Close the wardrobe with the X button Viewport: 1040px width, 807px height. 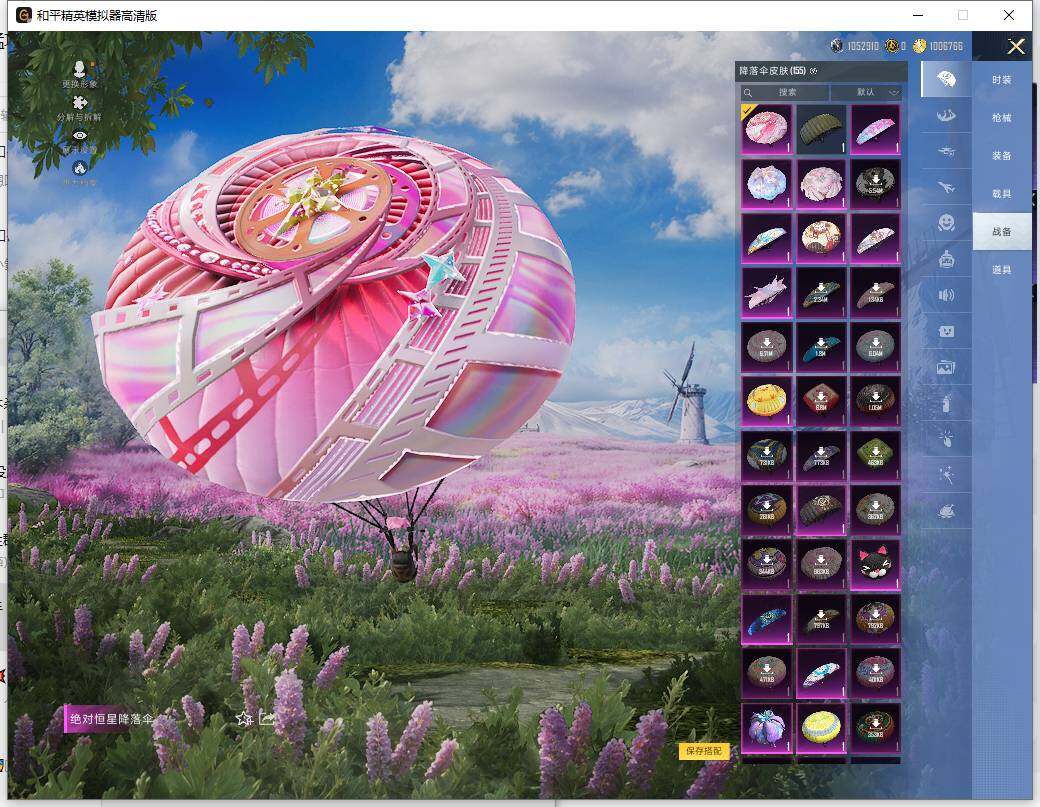(x=1016, y=46)
